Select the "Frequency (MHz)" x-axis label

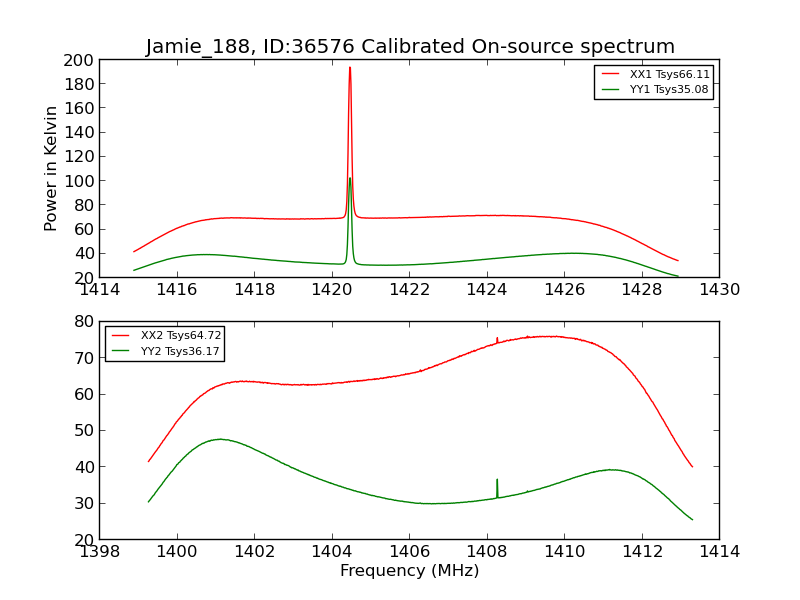pos(410,570)
